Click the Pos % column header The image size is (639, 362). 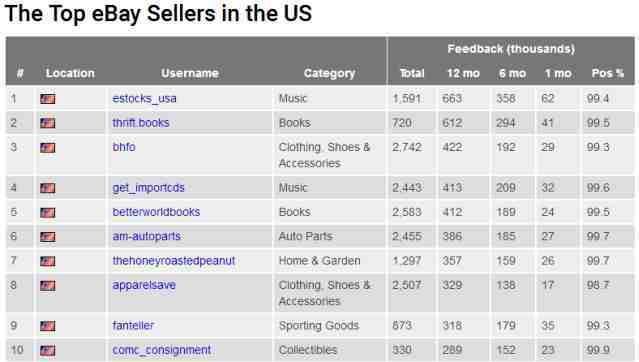(608, 73)
